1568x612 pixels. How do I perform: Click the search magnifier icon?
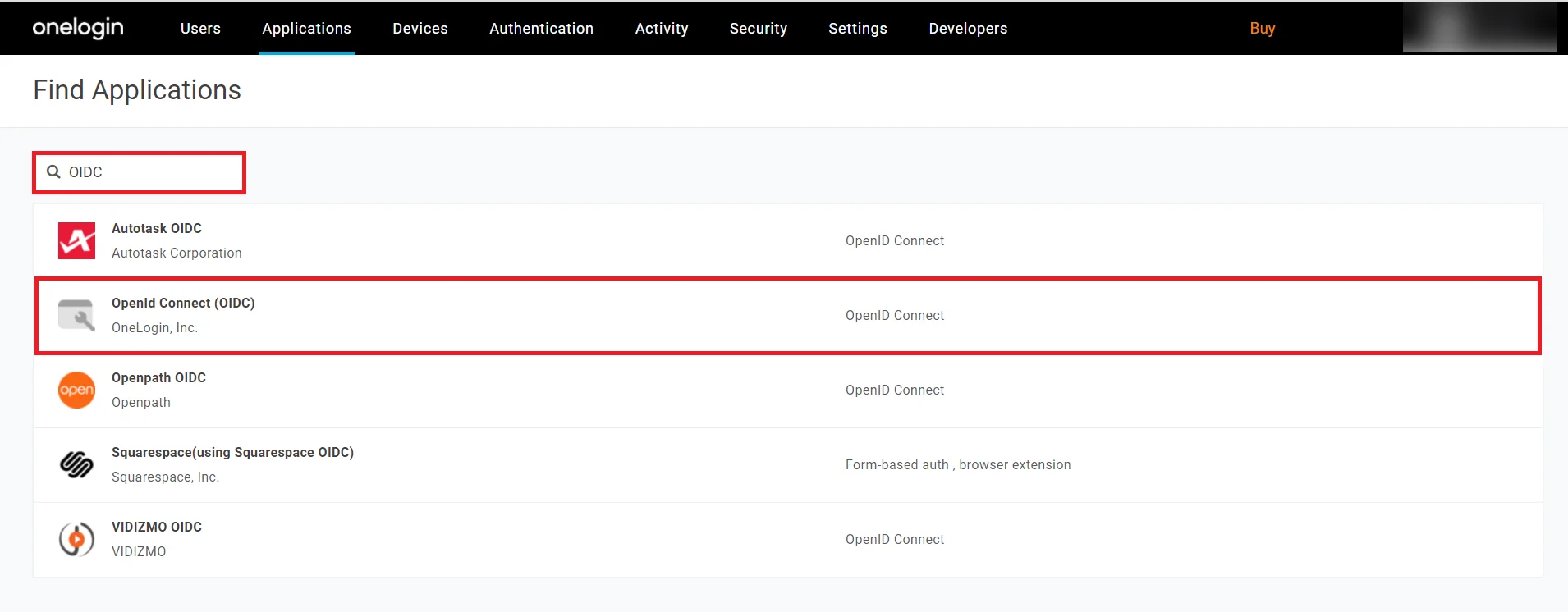[53, 171]
